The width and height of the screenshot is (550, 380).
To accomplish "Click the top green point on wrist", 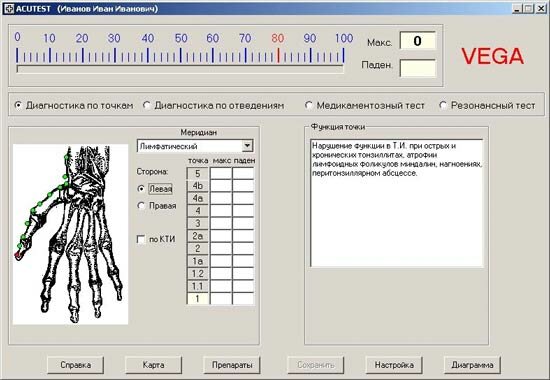I will 67,157.
